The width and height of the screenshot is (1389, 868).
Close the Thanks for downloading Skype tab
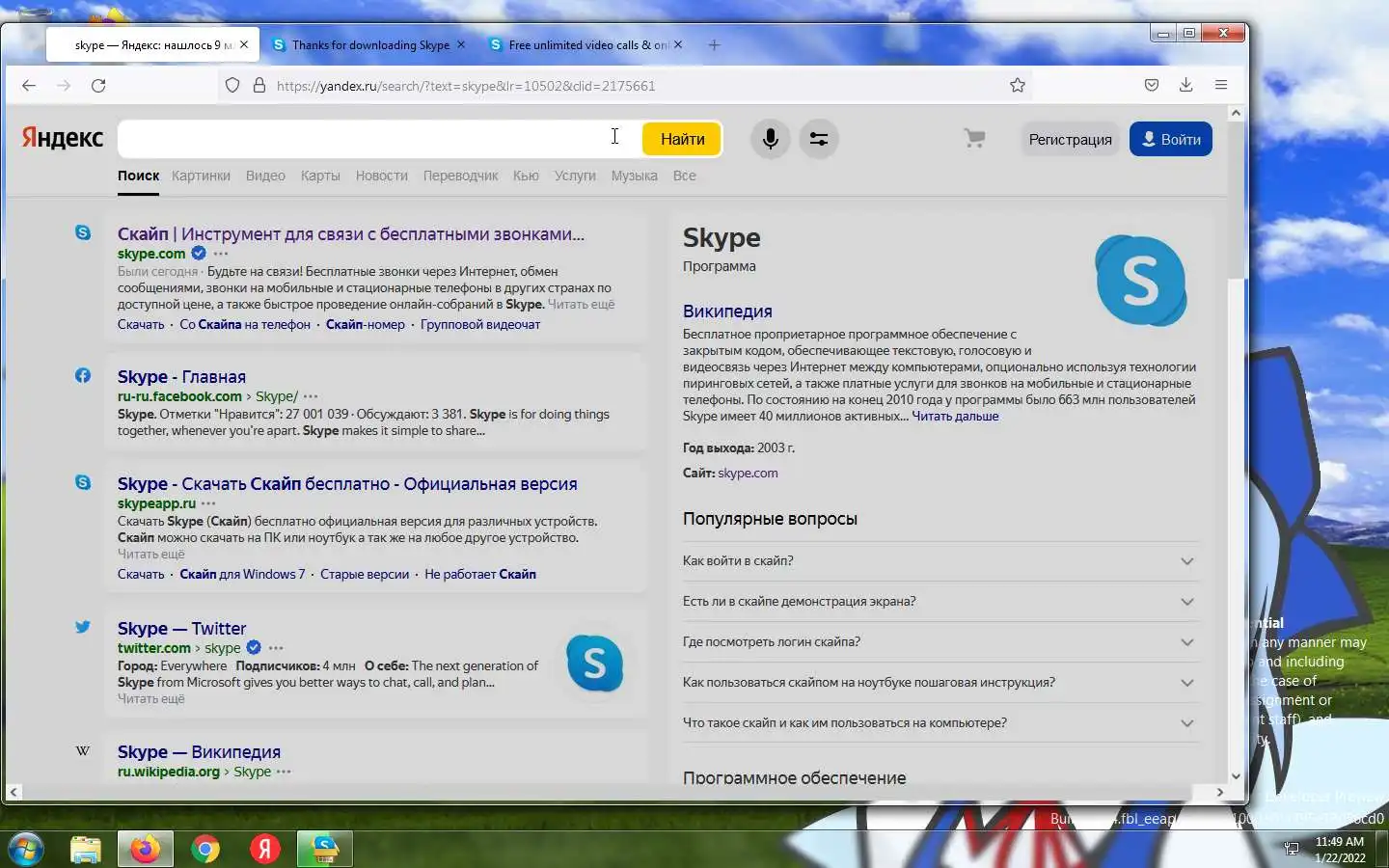tap(461, 45)
